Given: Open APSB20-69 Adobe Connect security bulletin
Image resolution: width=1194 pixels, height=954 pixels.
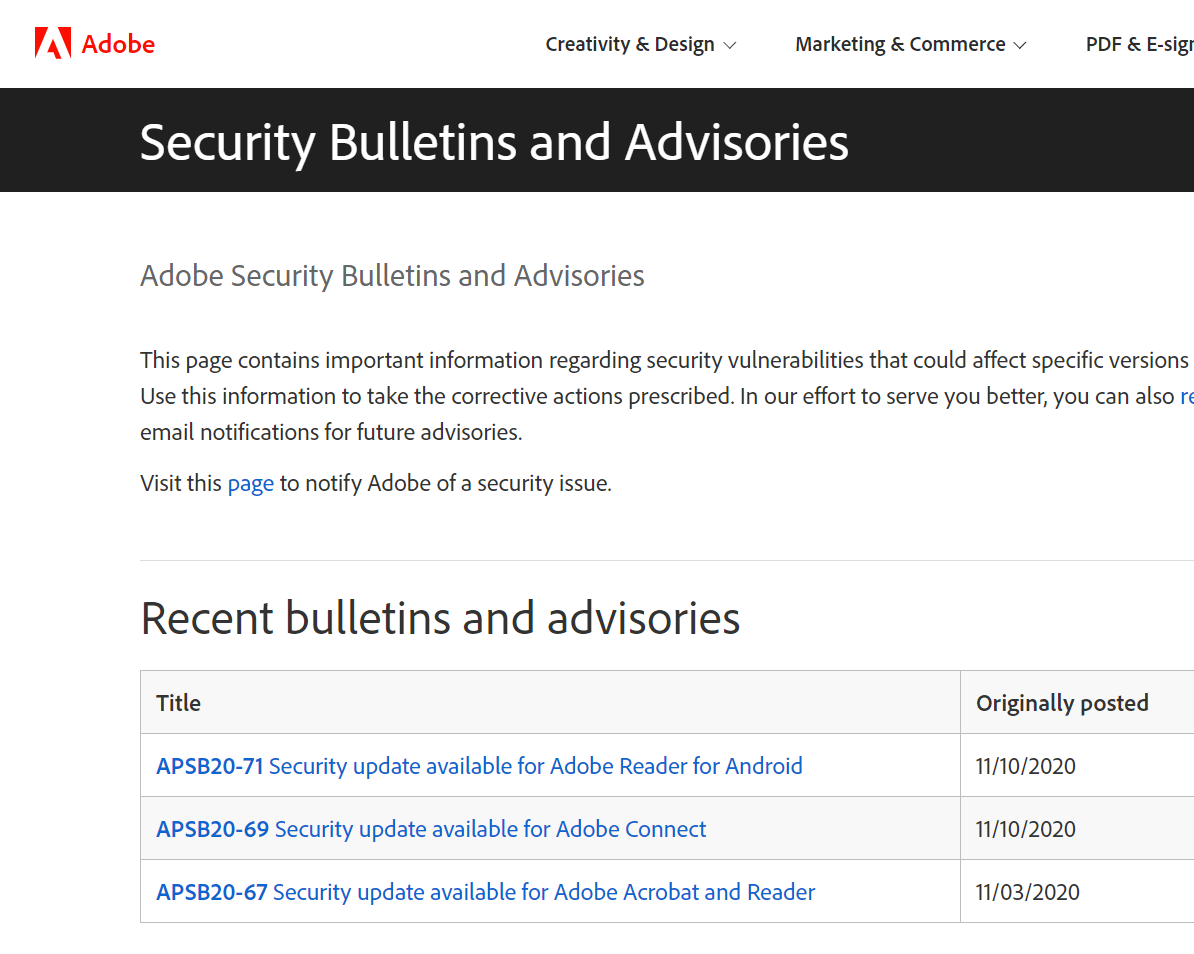Looking at the screenshot, I should [x=431, y=828].
